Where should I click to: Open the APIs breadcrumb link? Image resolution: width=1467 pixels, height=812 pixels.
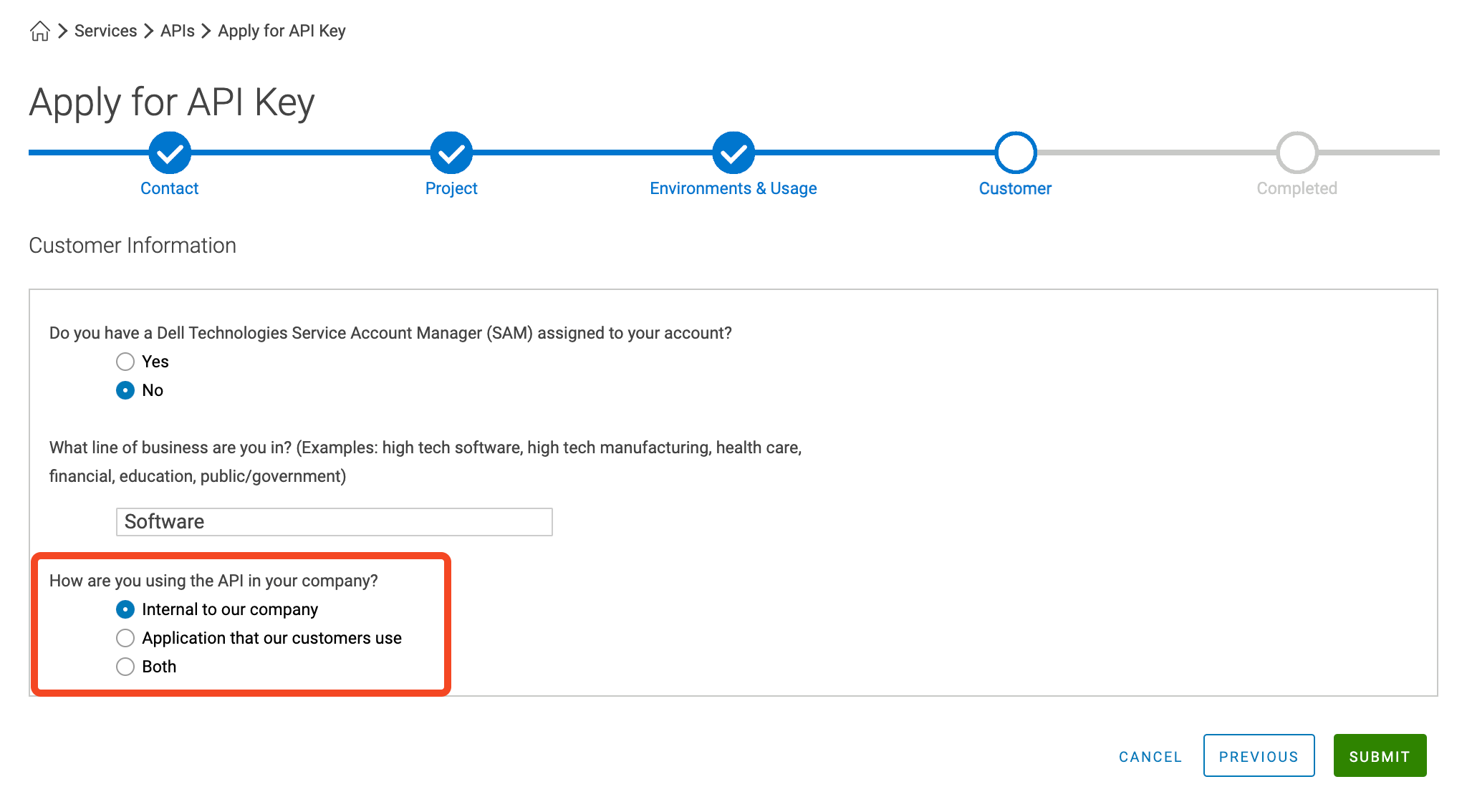pos(178,31)
